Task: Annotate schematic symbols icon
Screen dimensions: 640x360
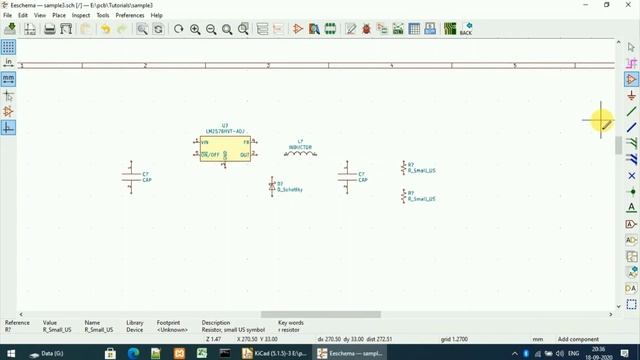Action: (351, 29)
